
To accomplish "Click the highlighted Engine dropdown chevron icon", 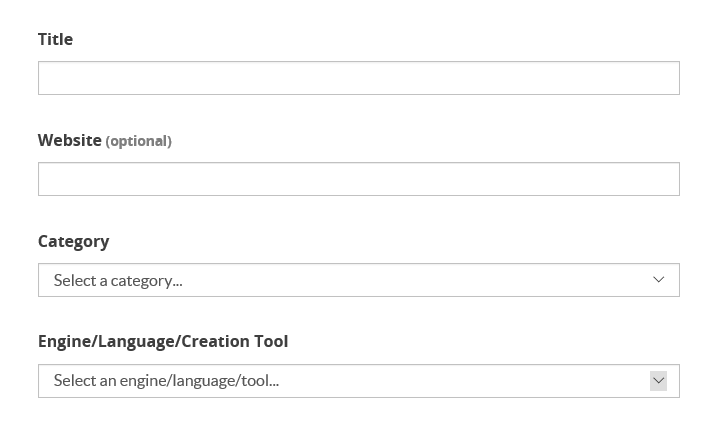I will pyautogui.click(x=658, y=381).
